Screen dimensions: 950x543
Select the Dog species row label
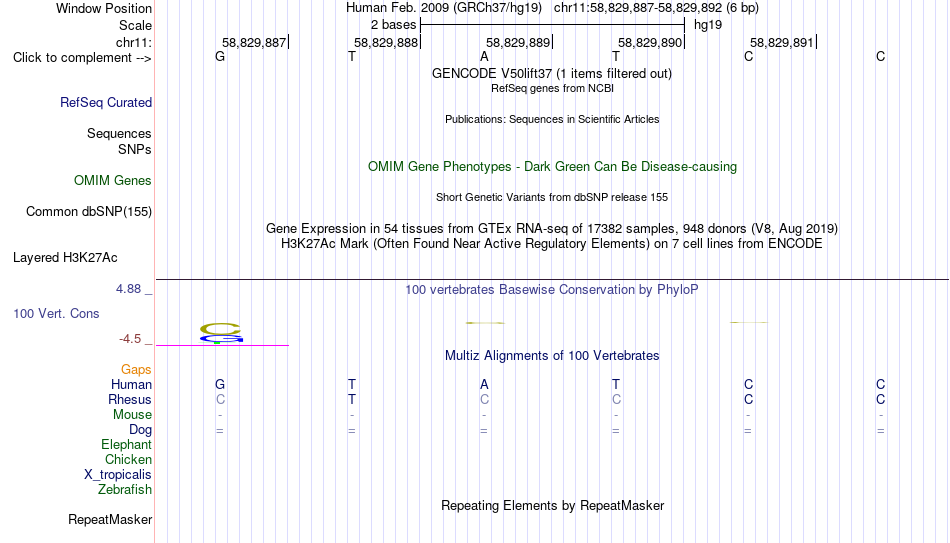click(x=141, y=430)
